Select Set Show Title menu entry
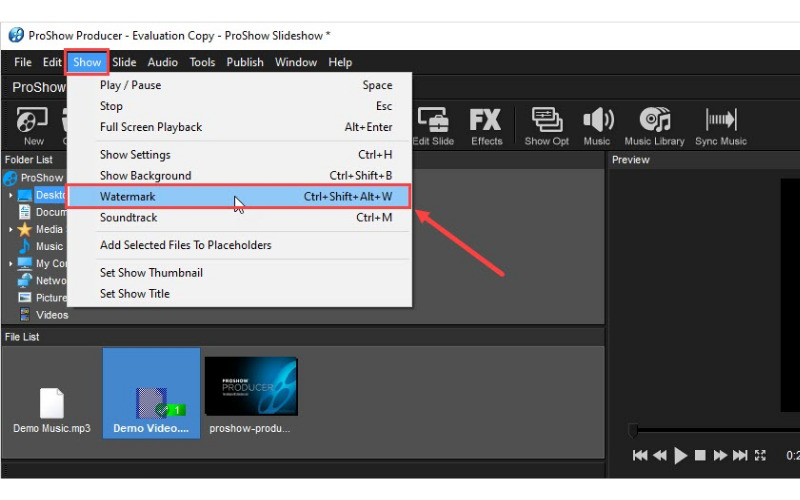This screenshot has width=800, height=500. [x=239, y=293]
